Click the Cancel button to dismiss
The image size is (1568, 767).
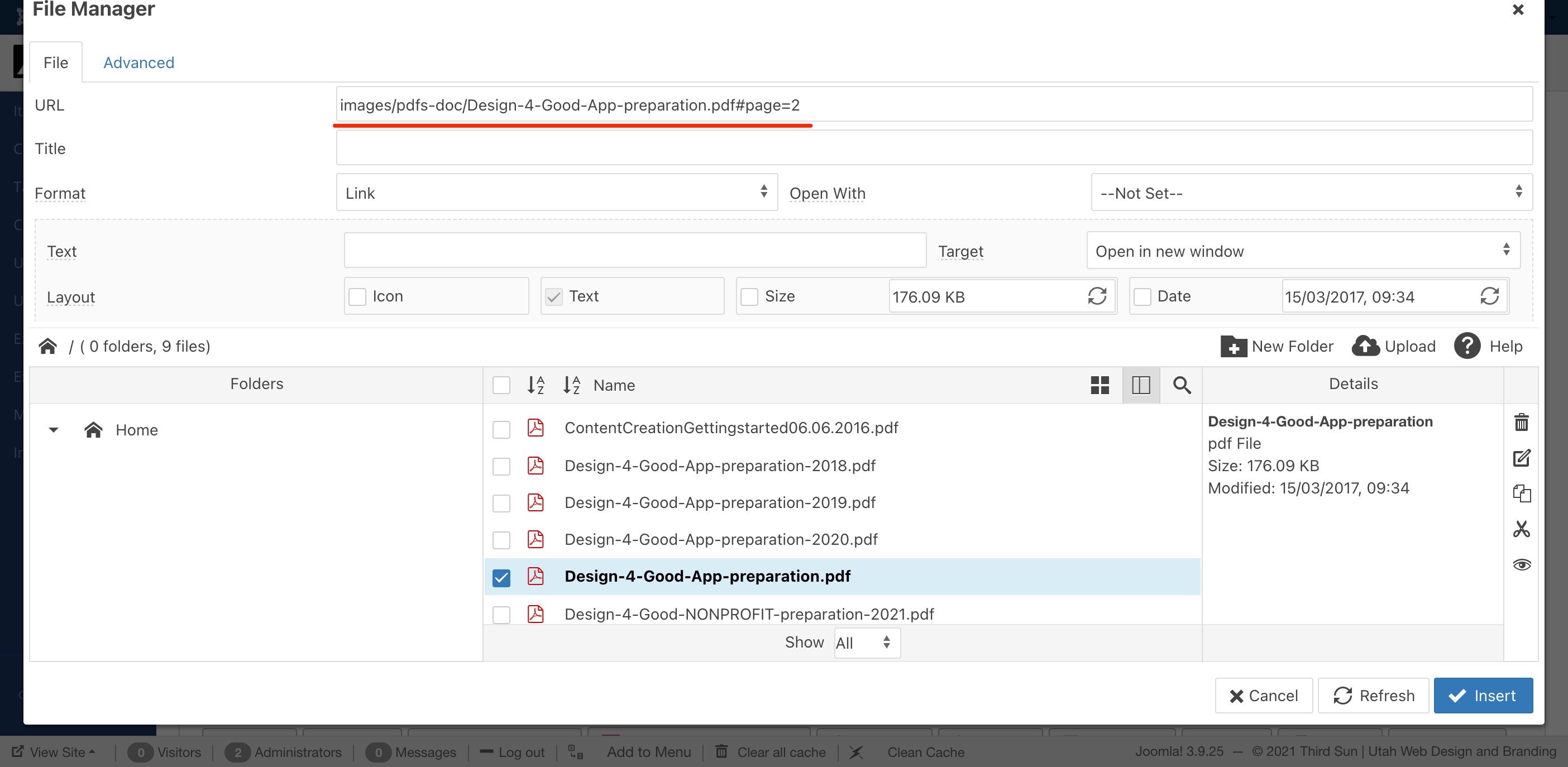[1264, 696]
